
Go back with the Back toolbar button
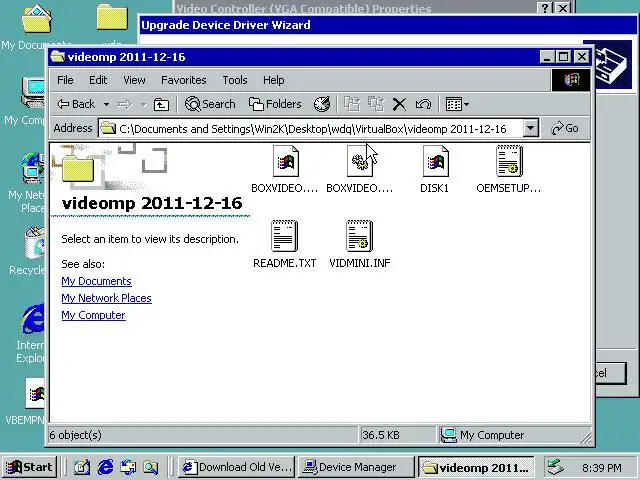click(x=76, y=104)
